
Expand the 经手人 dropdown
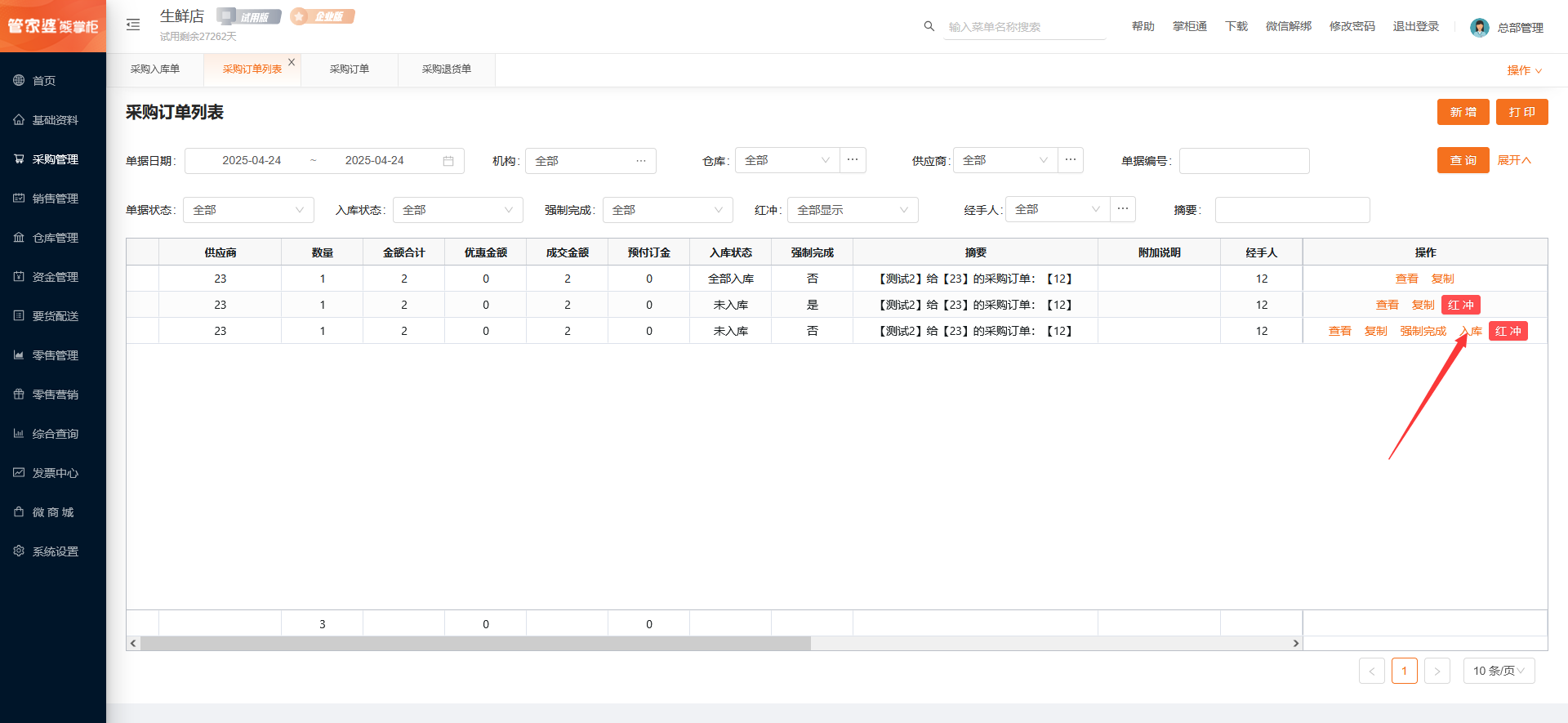coord(1058,209)
